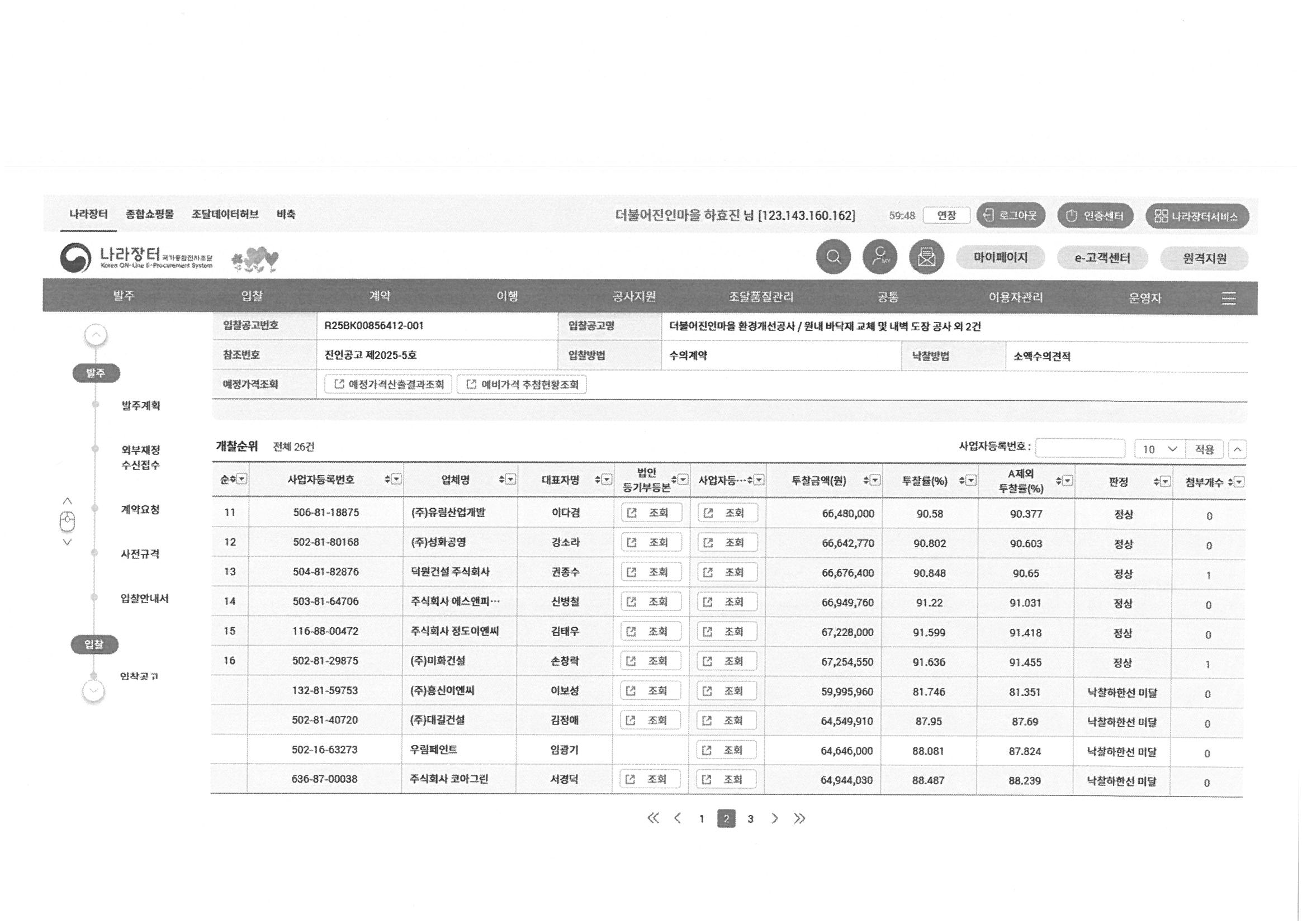Select the 조달품질관리 main menu
Image resolution: width=1307 pixels, height=924 pixels.
(x=761, y=297)
